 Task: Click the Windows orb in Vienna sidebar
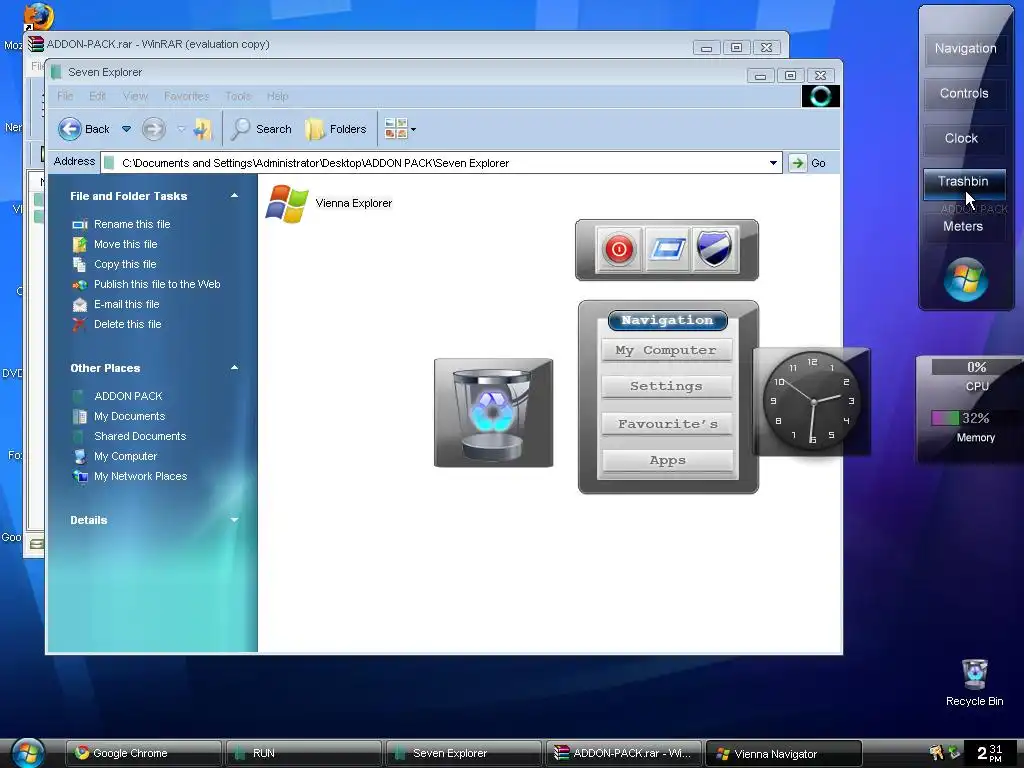tap(965, 280)
